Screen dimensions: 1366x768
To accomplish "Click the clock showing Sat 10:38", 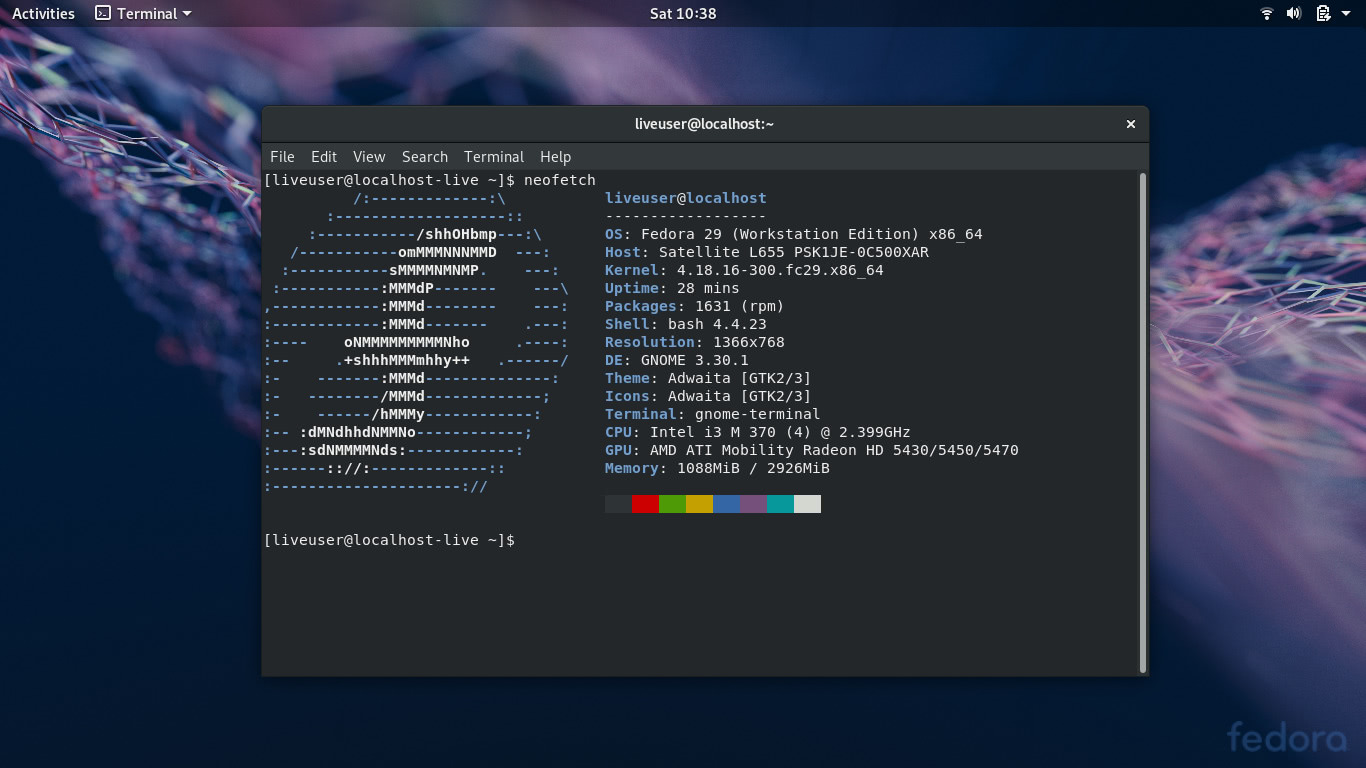I will coord(683,13).
